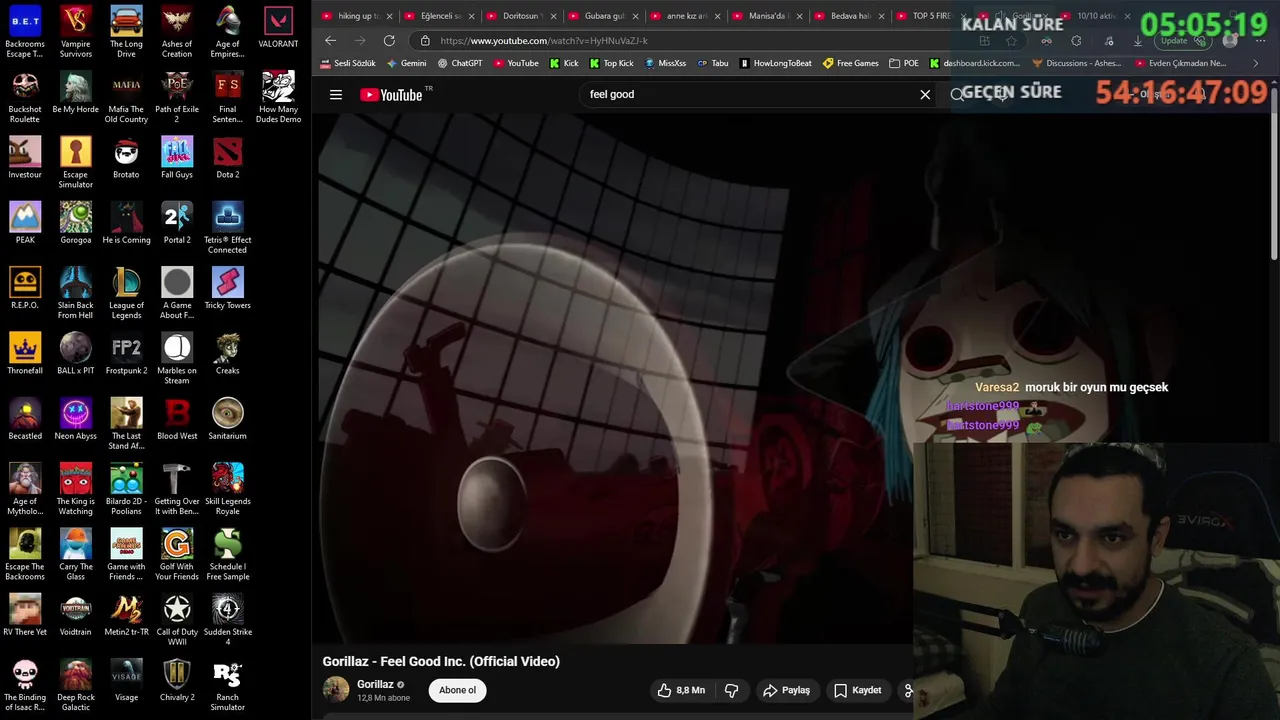Select Tricky Towers desktop icon
The width and height of the screenshot is (1280, 720).
(228, 288)
